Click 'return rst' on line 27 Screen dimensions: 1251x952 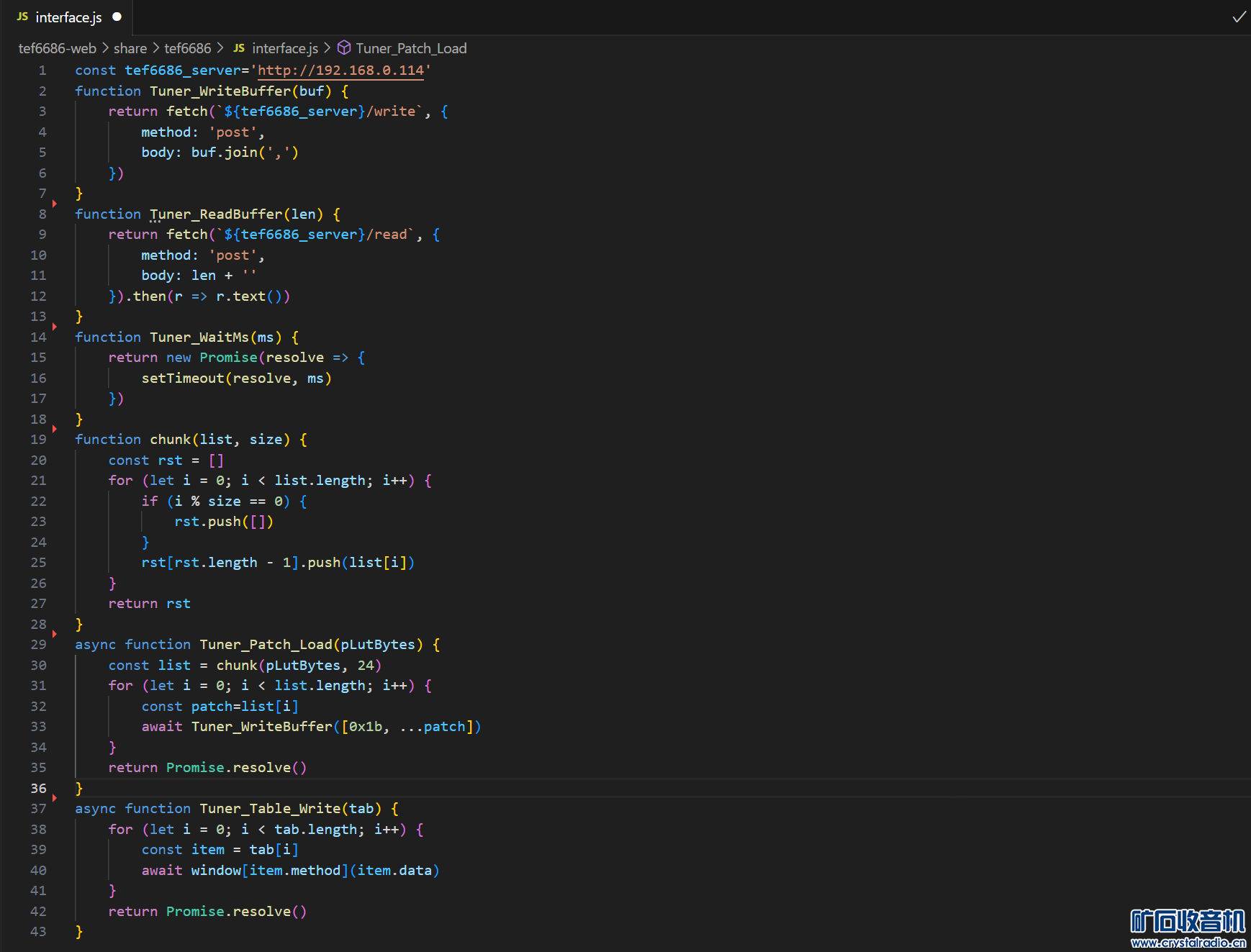click(x=150, y=604)
